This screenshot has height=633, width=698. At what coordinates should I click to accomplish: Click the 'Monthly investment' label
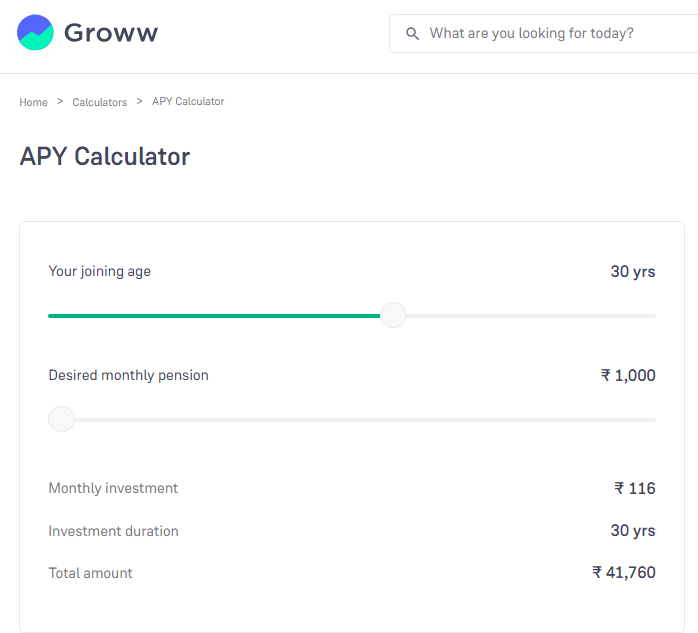point(113,488)
